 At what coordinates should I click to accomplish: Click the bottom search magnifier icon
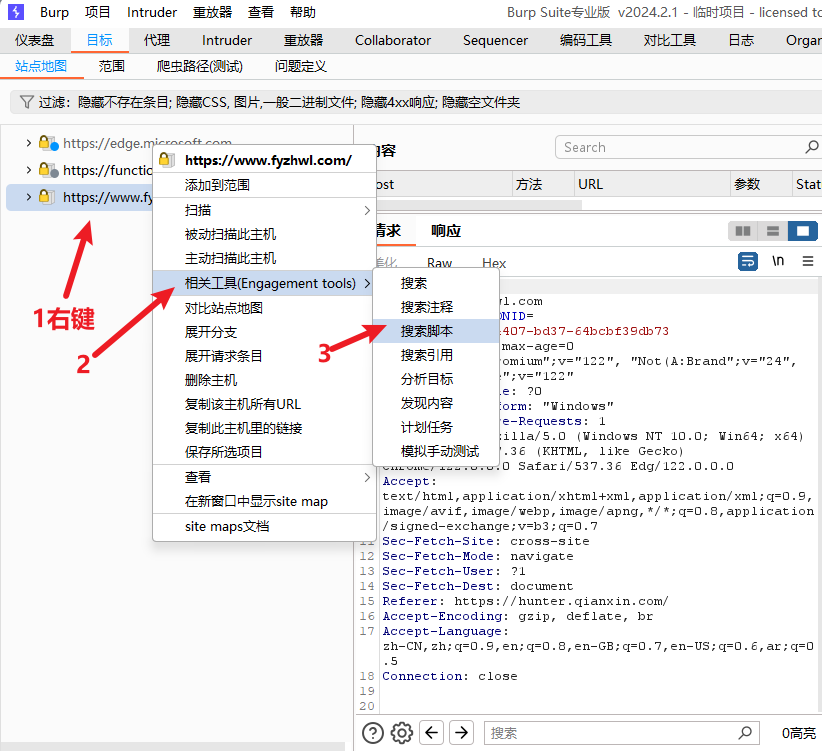tap(745, 732)
